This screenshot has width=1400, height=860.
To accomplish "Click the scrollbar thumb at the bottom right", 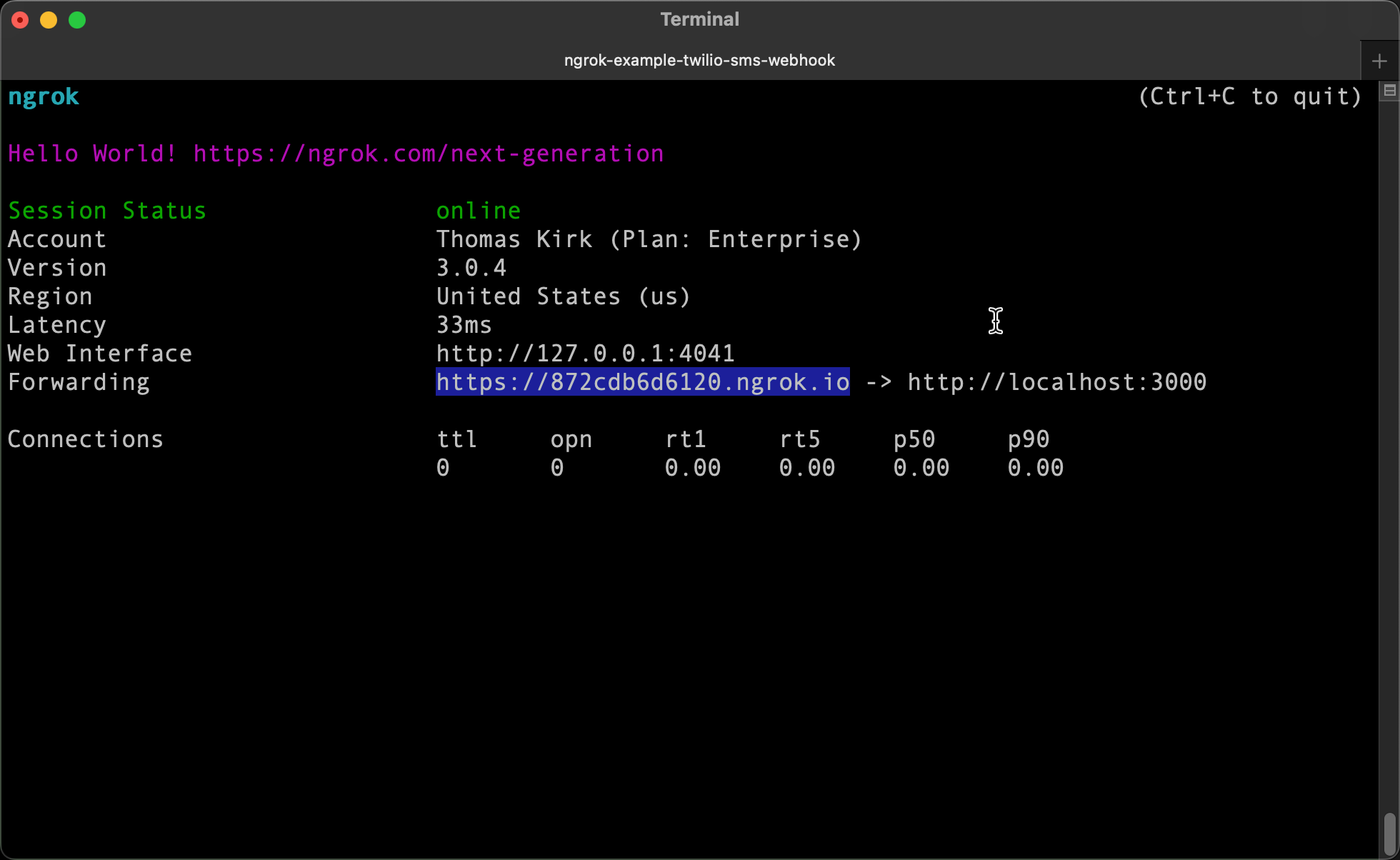I will (1389, 833).
